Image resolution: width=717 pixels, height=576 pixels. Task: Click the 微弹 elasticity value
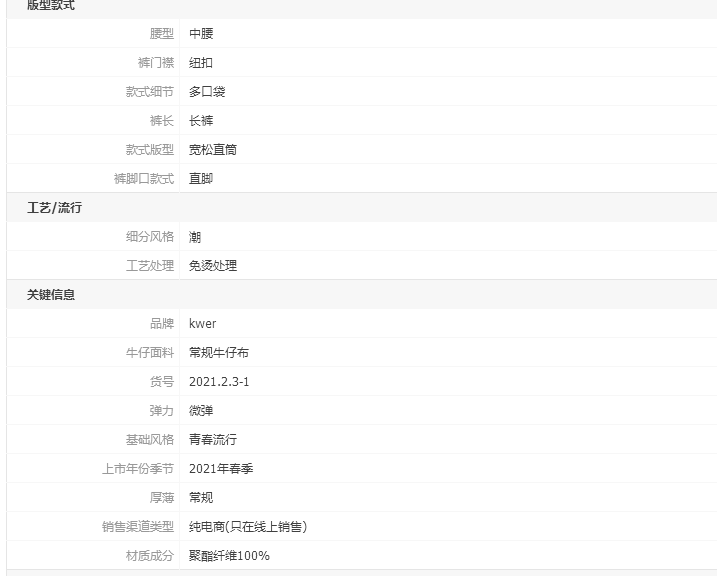(201, 411)
